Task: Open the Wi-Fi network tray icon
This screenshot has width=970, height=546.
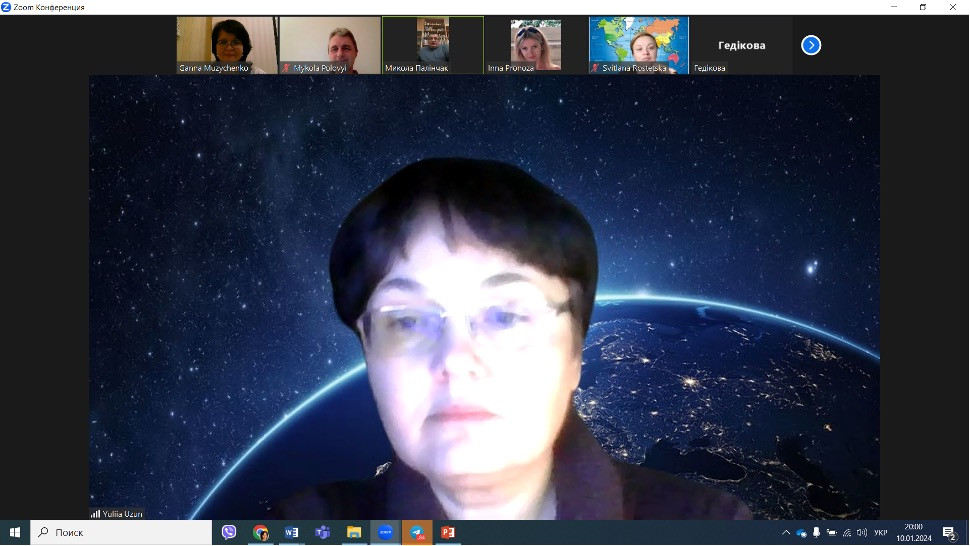Action: point(847,532)
